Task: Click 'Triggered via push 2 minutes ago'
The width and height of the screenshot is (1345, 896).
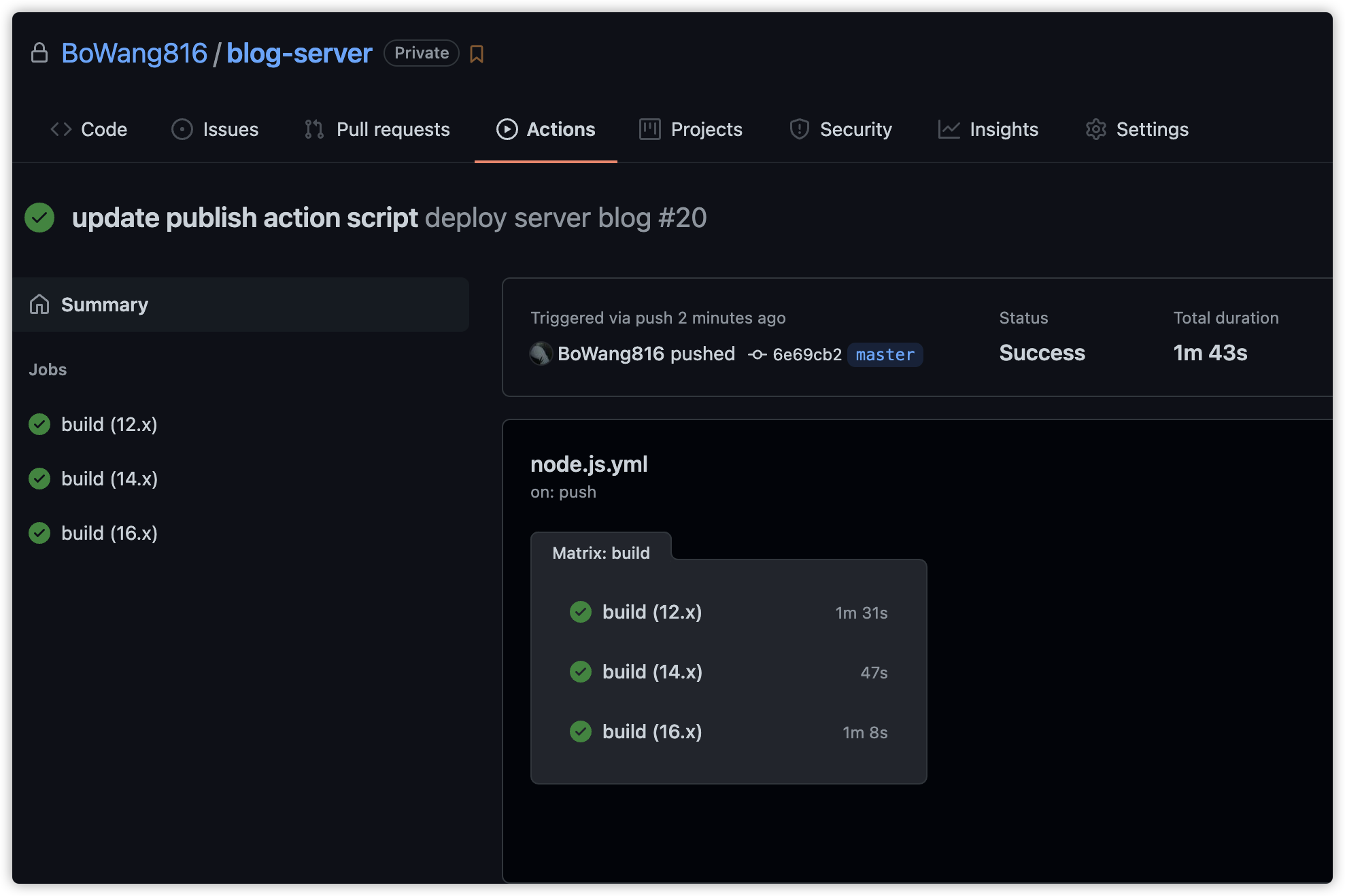Action: pyautogui.click(x=658, y=317)
